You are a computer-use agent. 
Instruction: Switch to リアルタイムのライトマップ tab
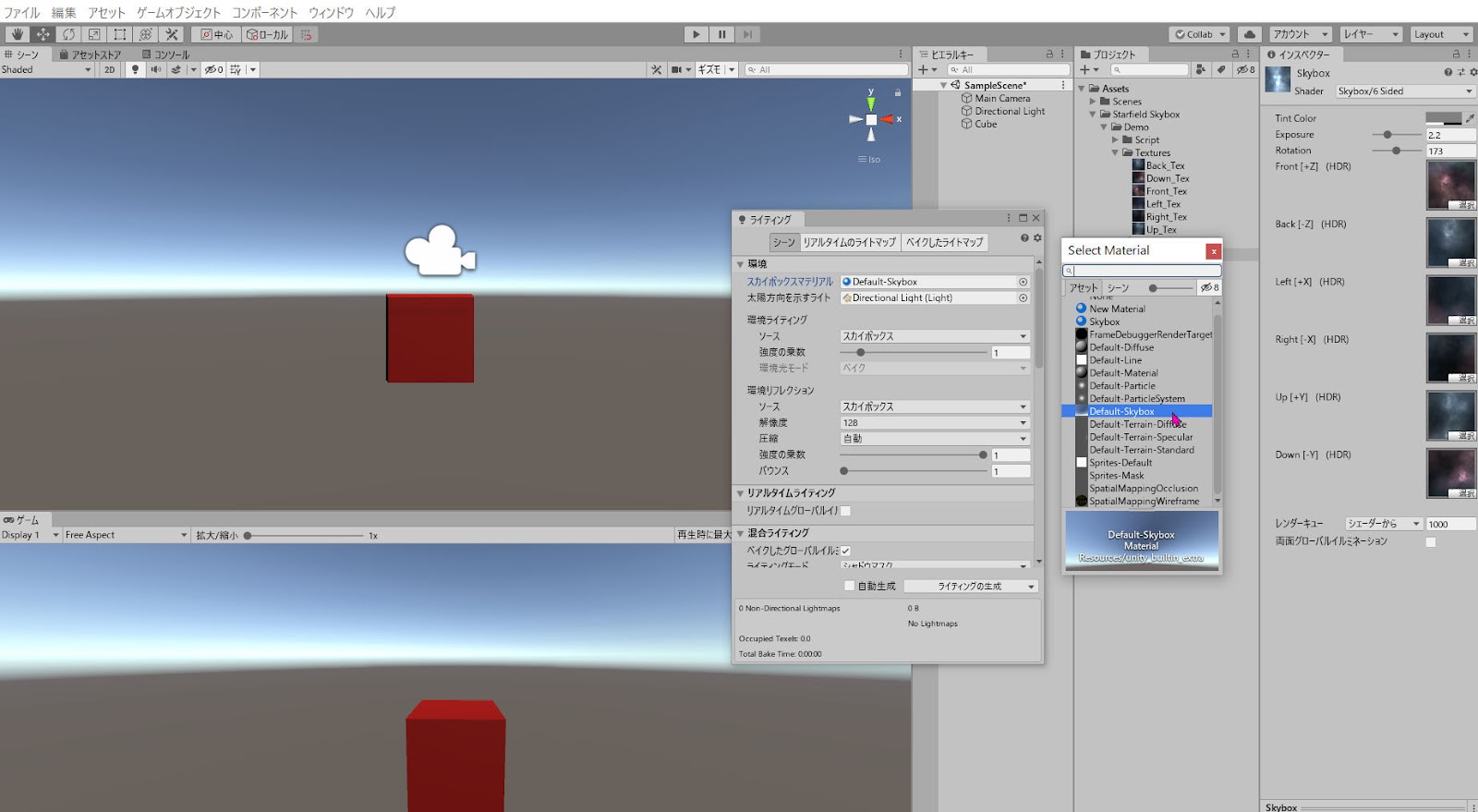(849, 242)
